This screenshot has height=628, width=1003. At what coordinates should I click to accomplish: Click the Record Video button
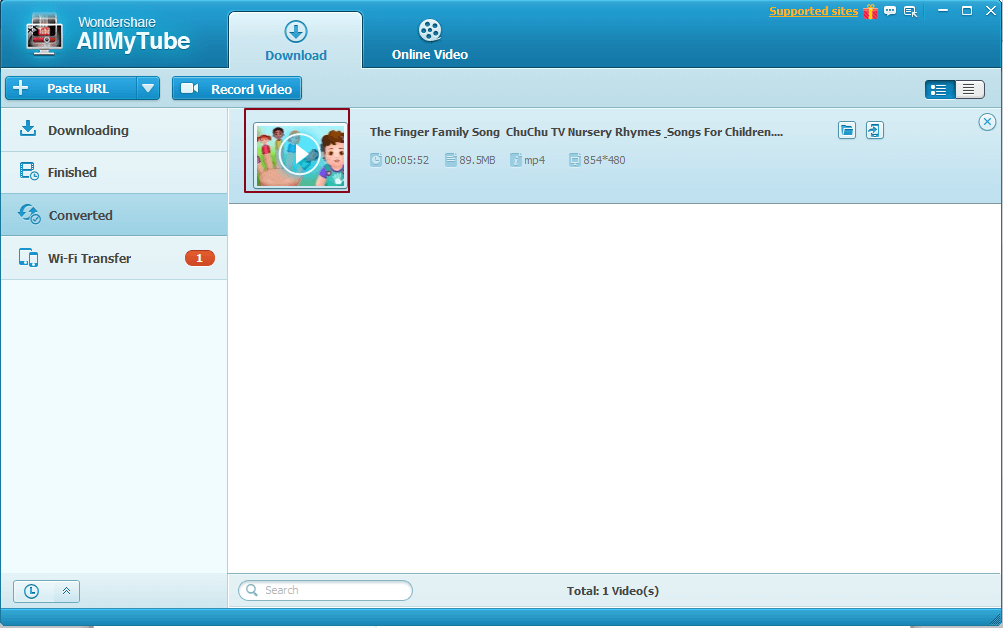click(x=237, y=89)
